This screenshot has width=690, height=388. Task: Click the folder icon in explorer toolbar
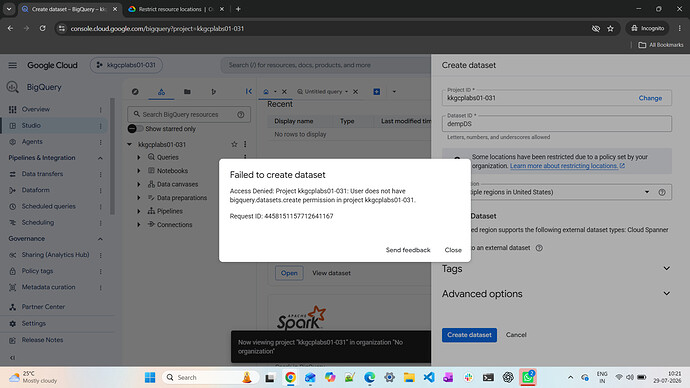pos(187,92)
